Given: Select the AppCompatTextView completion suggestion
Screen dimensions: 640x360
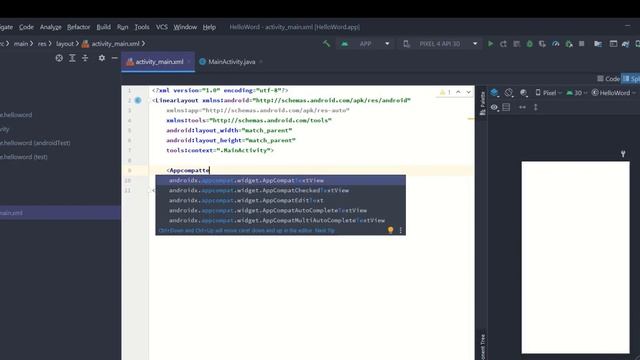Looking at the screenshot, I should tap(280, 180).
